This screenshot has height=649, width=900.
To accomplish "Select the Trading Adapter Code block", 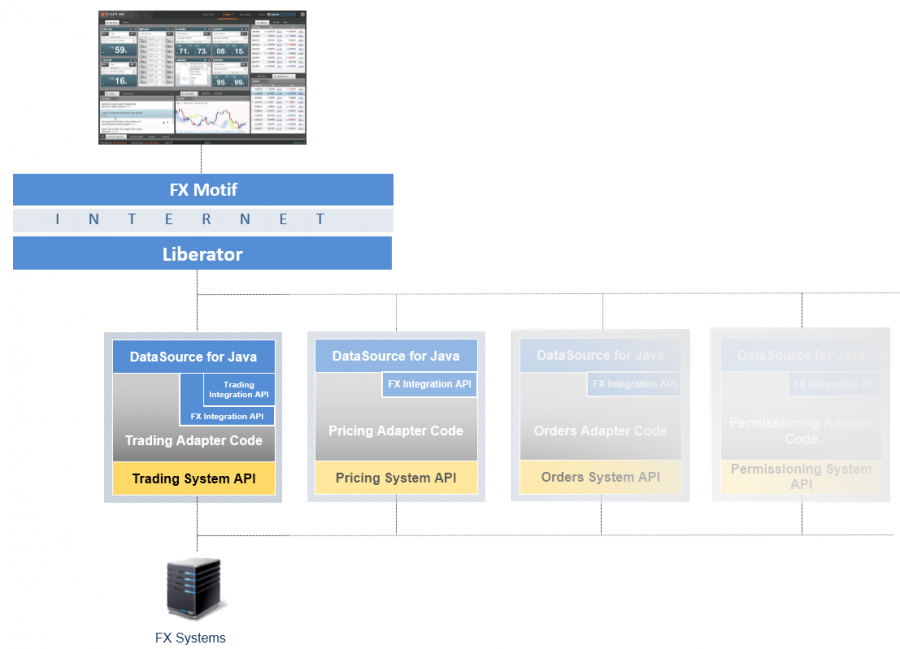I will pos(194,440).
